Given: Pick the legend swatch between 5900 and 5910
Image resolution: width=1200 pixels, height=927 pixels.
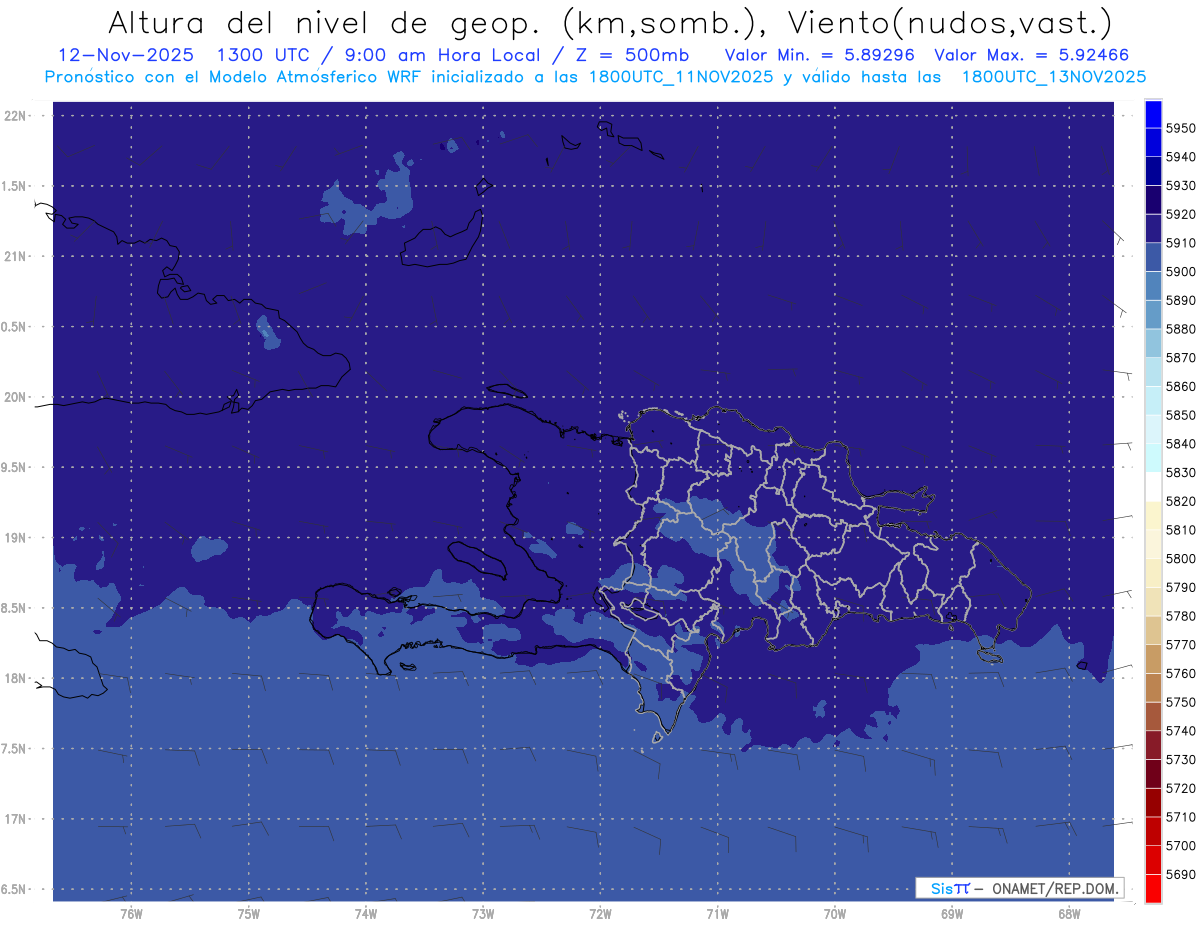Looking at the screenshot, I should pos(1153,258).
